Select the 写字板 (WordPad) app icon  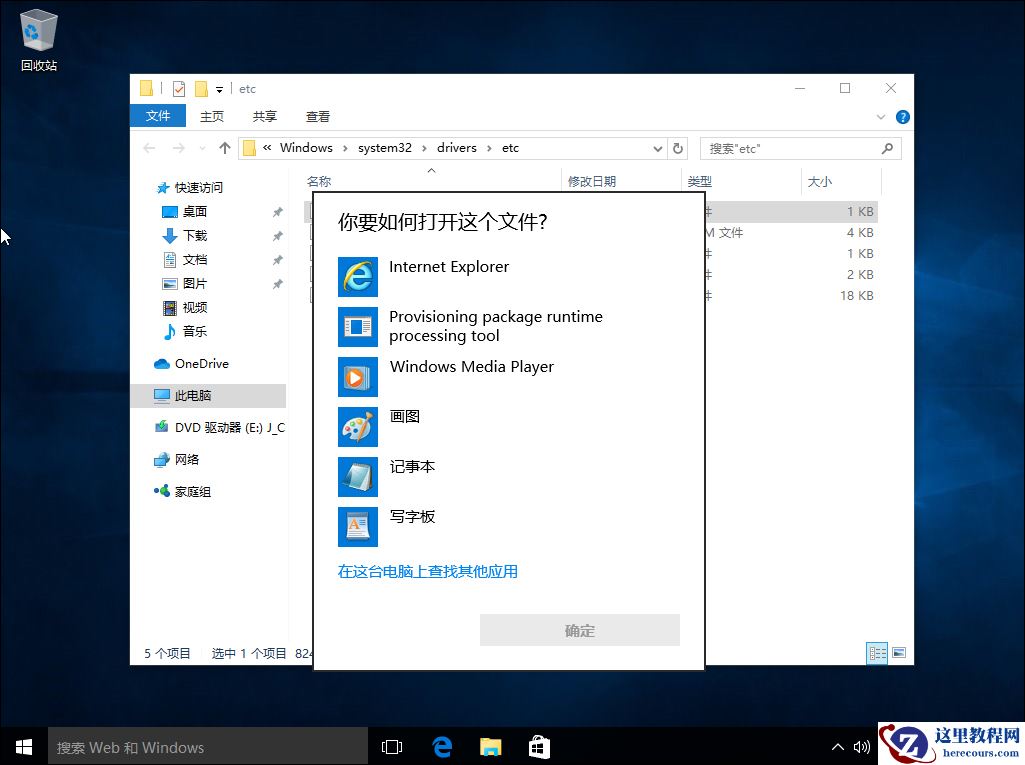pyautogui.click(x=357, y=527)
